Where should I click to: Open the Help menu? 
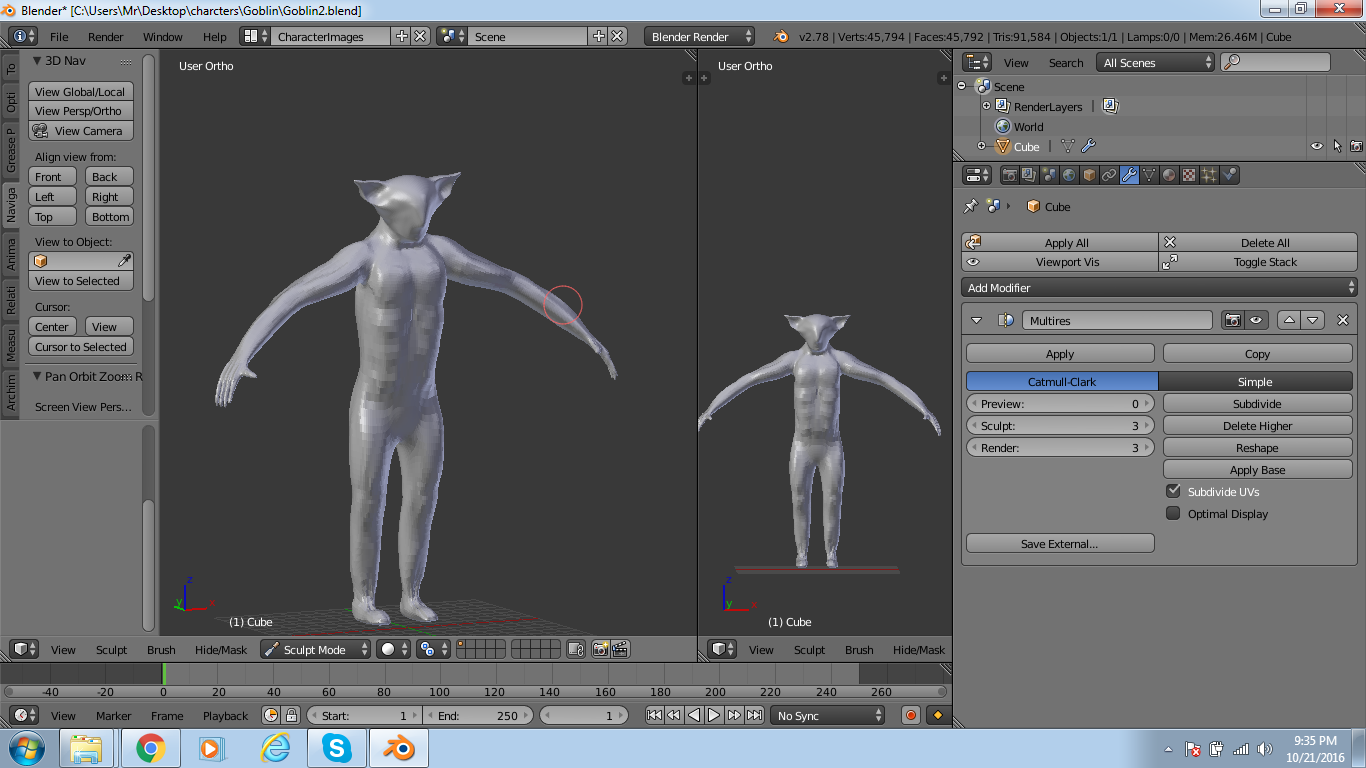215,37
